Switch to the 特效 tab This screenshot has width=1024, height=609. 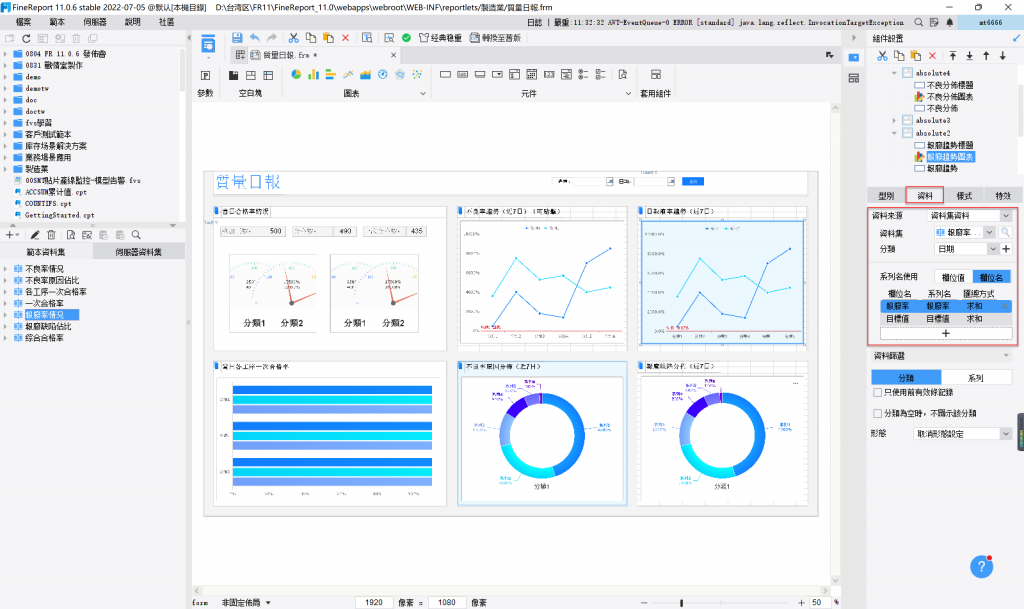pos(1002,195)
